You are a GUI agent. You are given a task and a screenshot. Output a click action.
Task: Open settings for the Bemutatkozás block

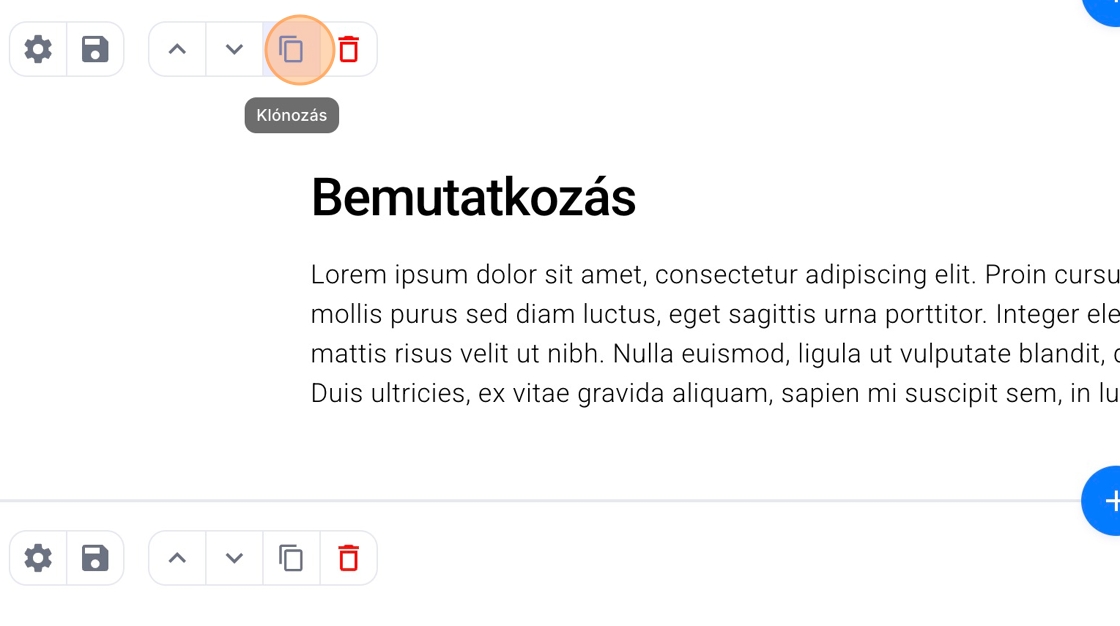(38, 49)
